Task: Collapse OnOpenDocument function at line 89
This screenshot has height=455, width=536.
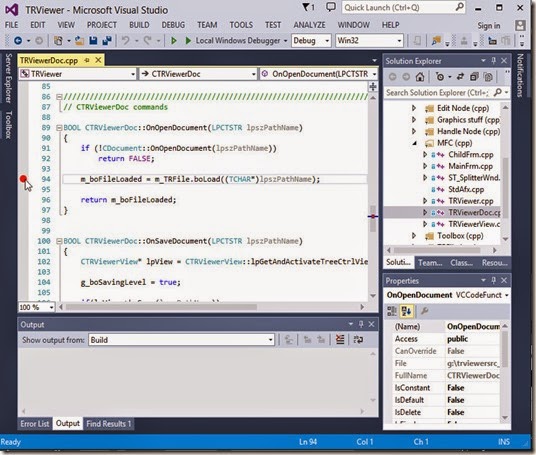Action: 59,128
